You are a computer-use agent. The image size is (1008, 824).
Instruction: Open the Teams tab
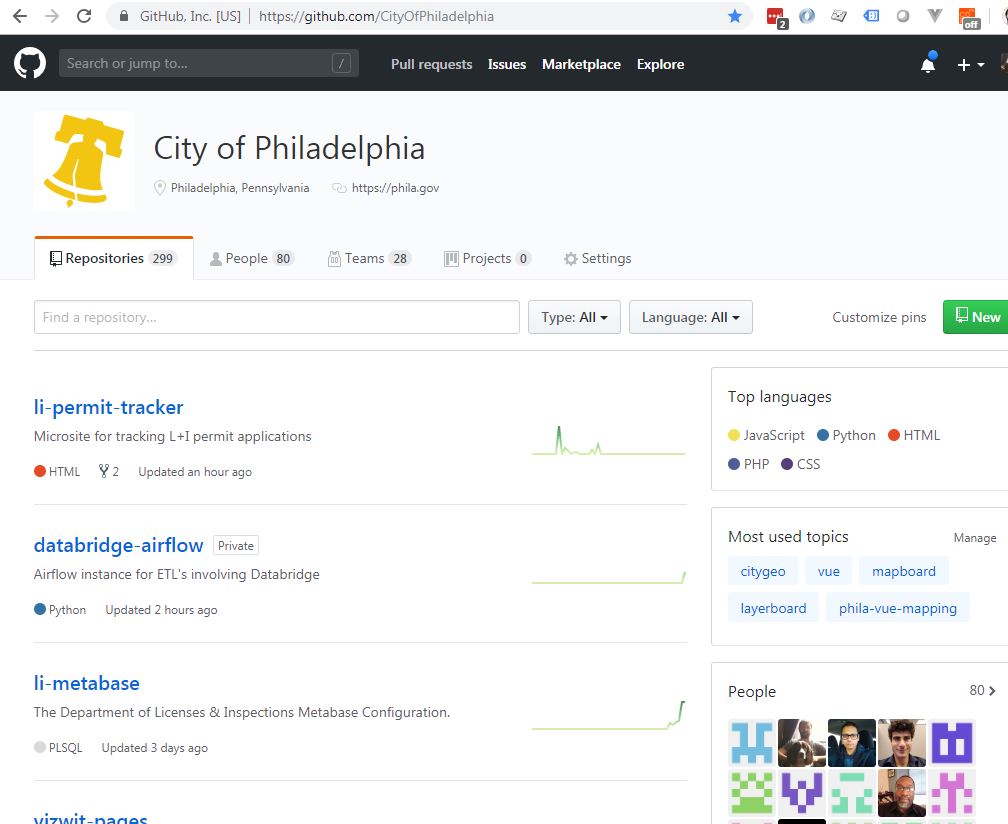(370, 258)
